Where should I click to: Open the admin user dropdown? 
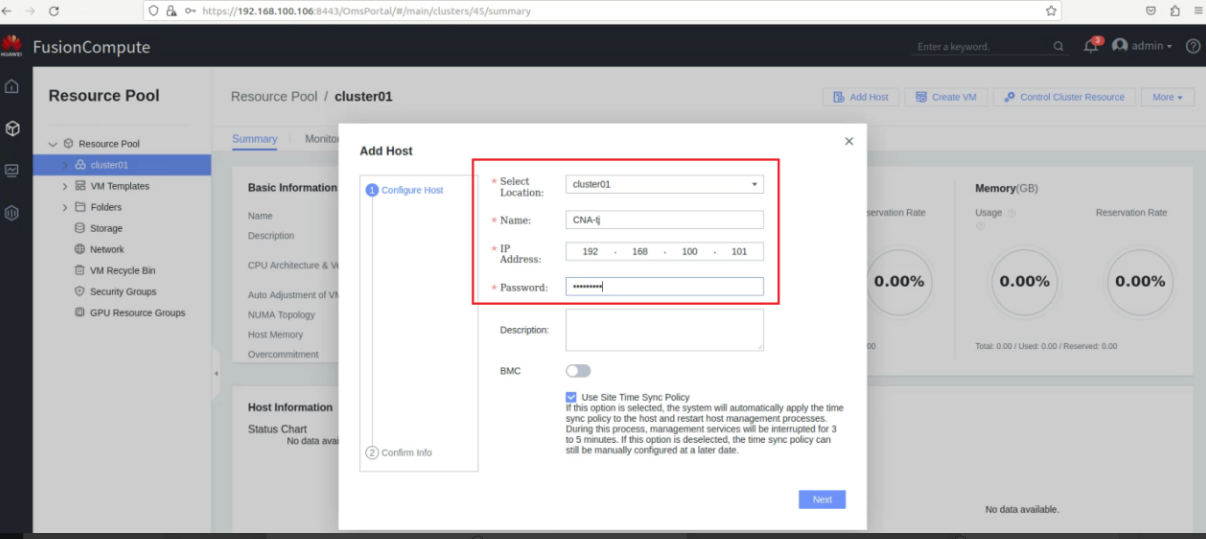coord(1142,46)
